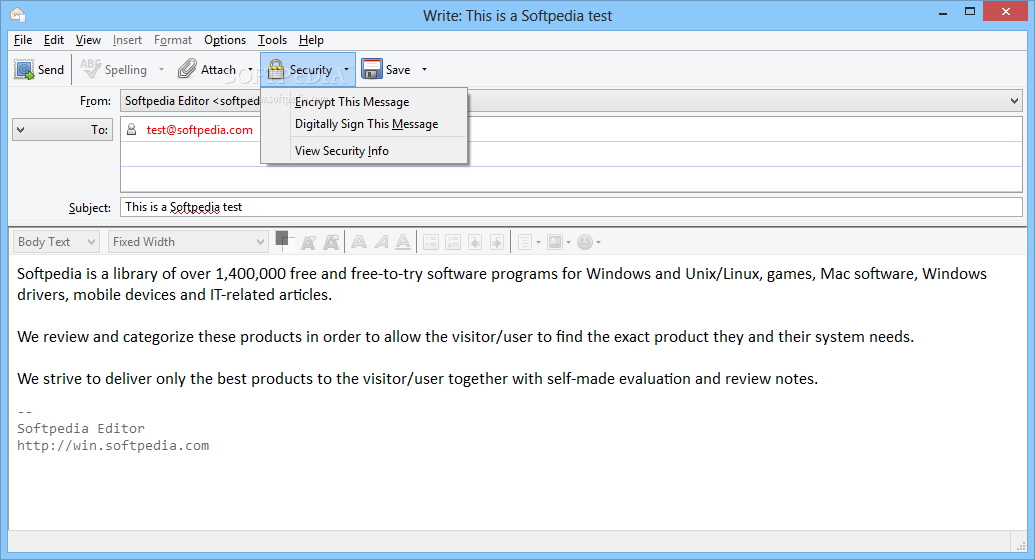
Task: Click the app icon in title bar
Action: click(x=18, y=14)
